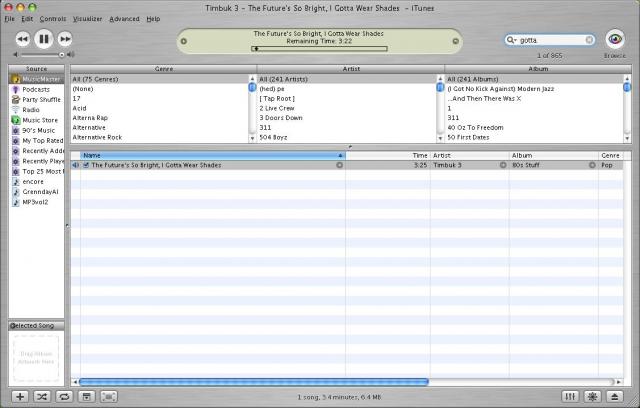Click the previous track rewind button
Viewport: 640px width, 408px height.
pyautogui.click(x=22, y=39)
